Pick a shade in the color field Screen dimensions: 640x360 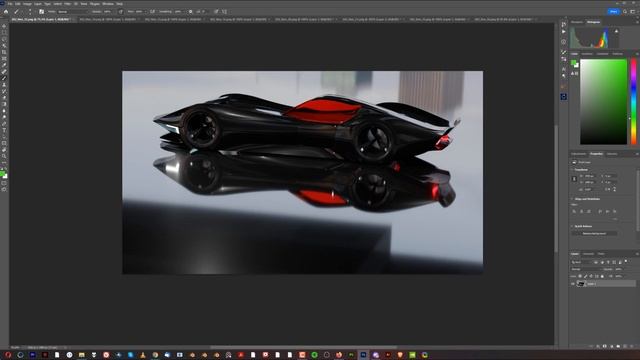tap(603, 102)
